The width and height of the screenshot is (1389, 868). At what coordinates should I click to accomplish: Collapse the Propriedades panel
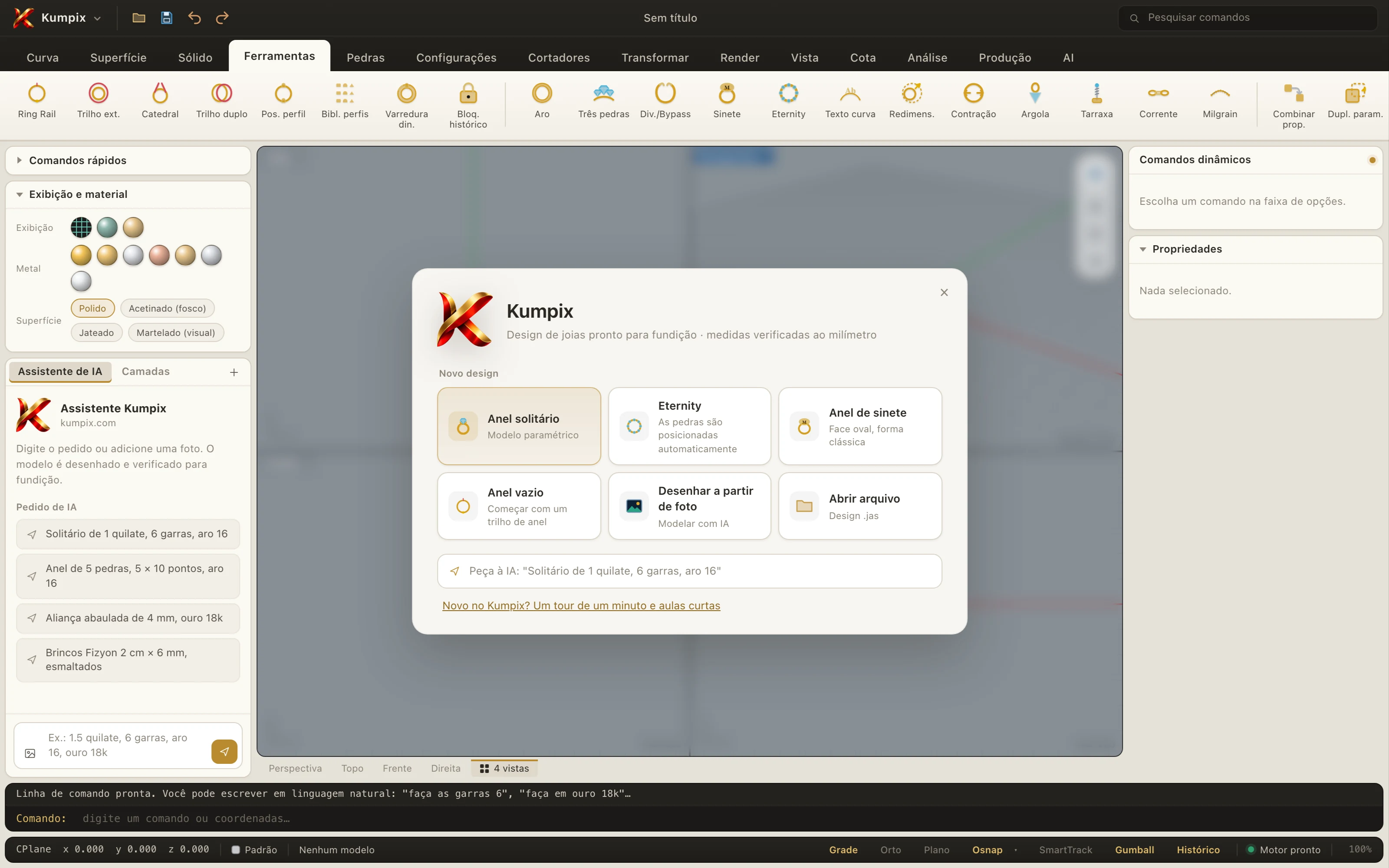[x=1255, y=249]
